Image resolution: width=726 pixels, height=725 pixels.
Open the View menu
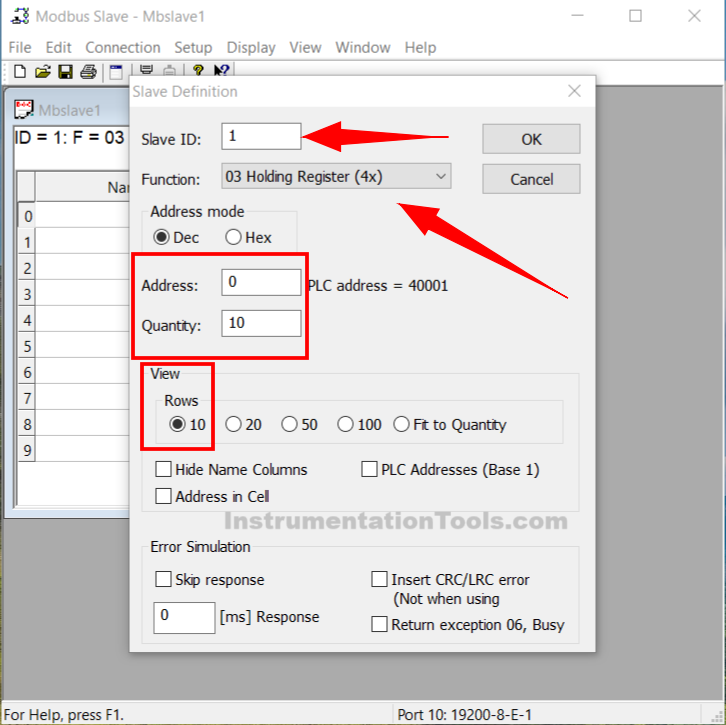305,47
